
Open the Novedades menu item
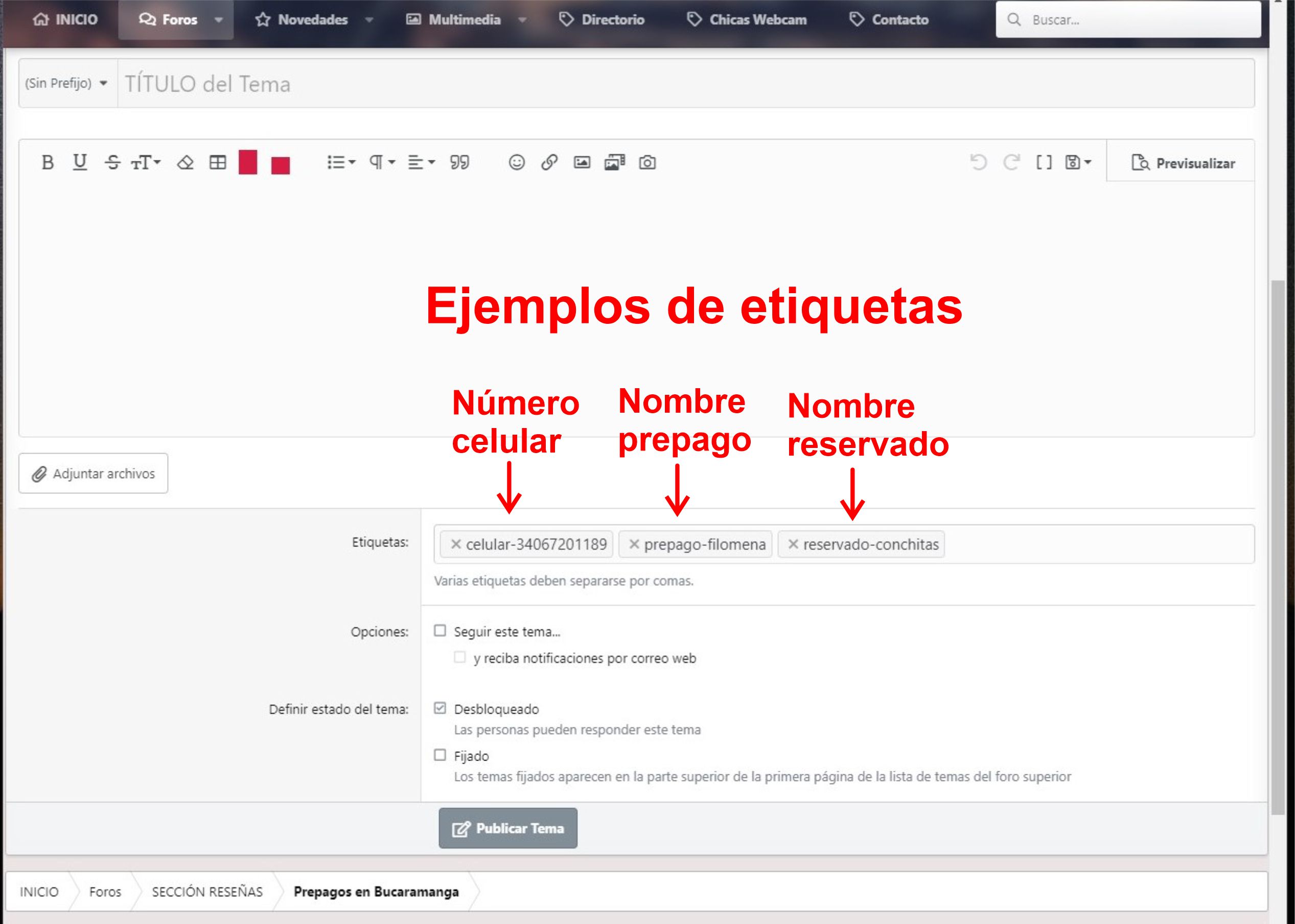pyautogui.click(x=312, y=20)
